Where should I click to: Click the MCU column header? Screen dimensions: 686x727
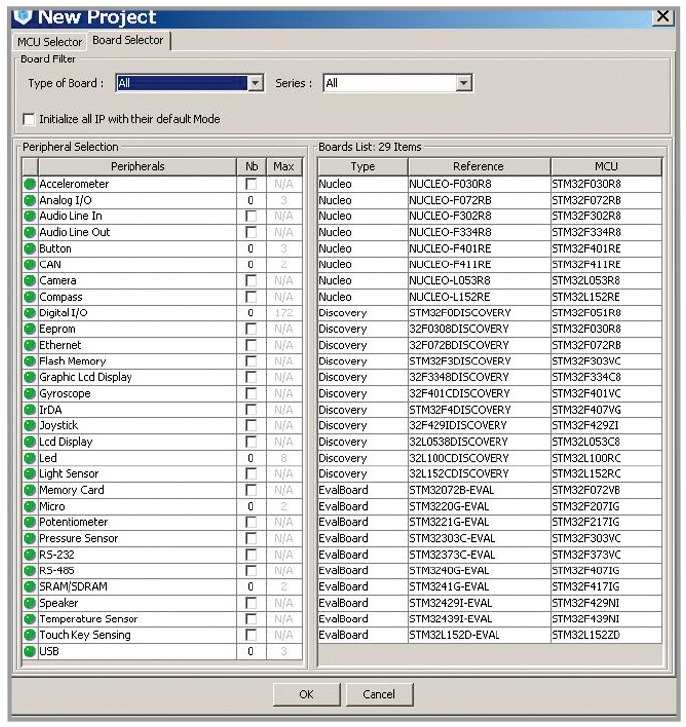point(606,166)
